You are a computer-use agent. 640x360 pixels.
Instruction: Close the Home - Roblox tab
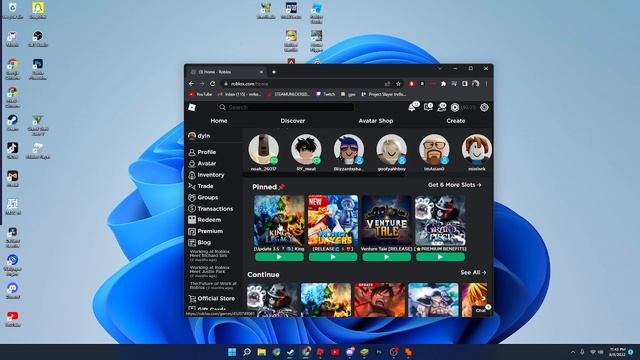click(x=261, y=72)
